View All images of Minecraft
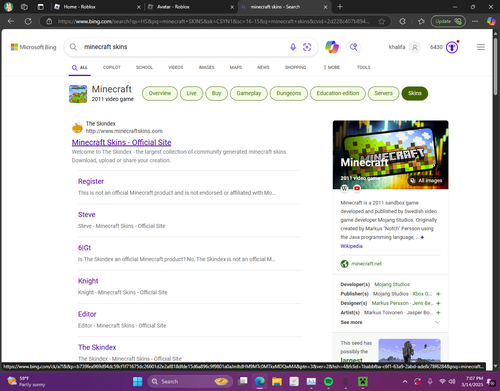The height and width of the screenshot is (391, 500). (x=426, y=181)
